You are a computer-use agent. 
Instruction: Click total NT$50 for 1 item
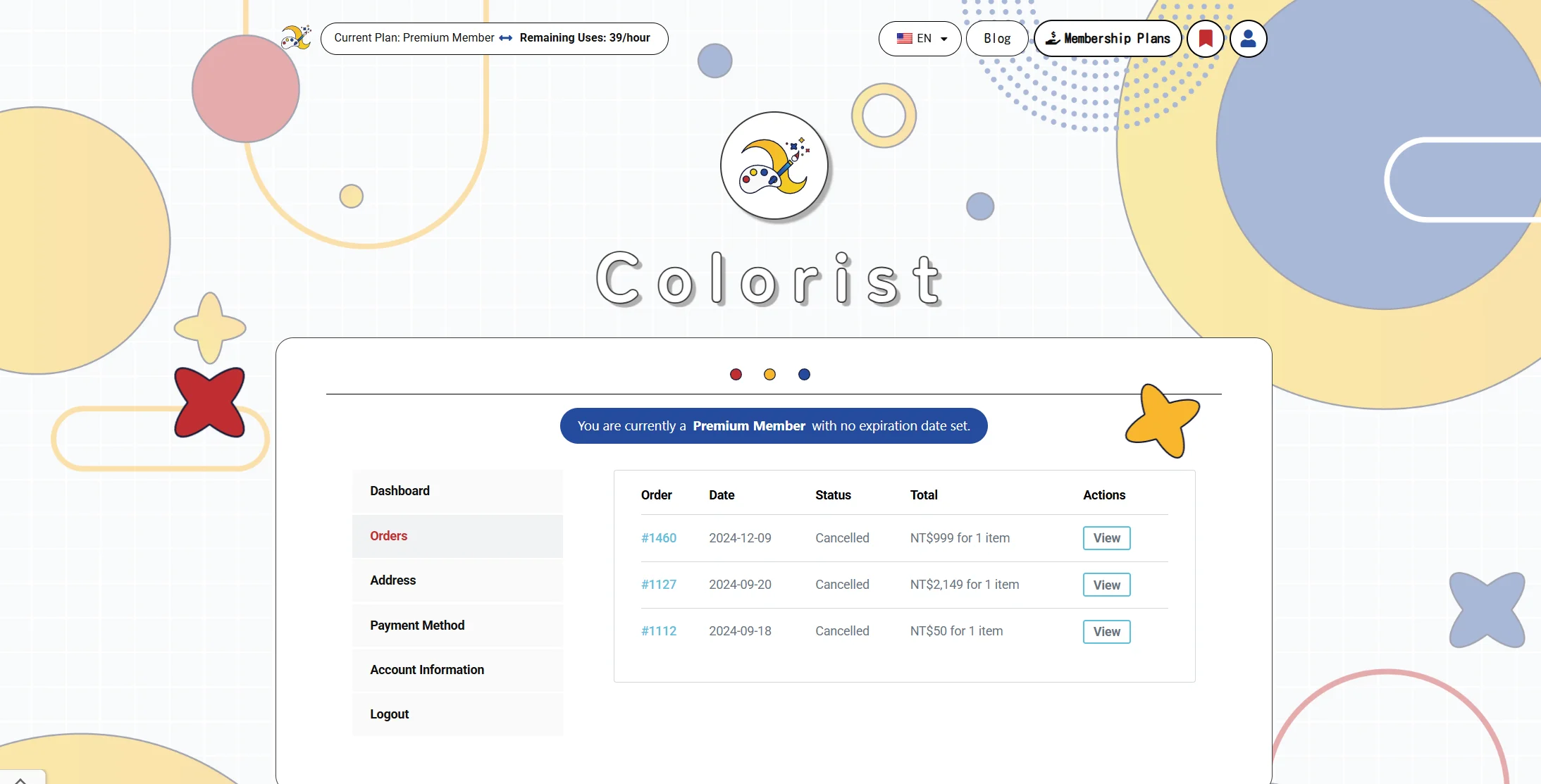(956, 631)
